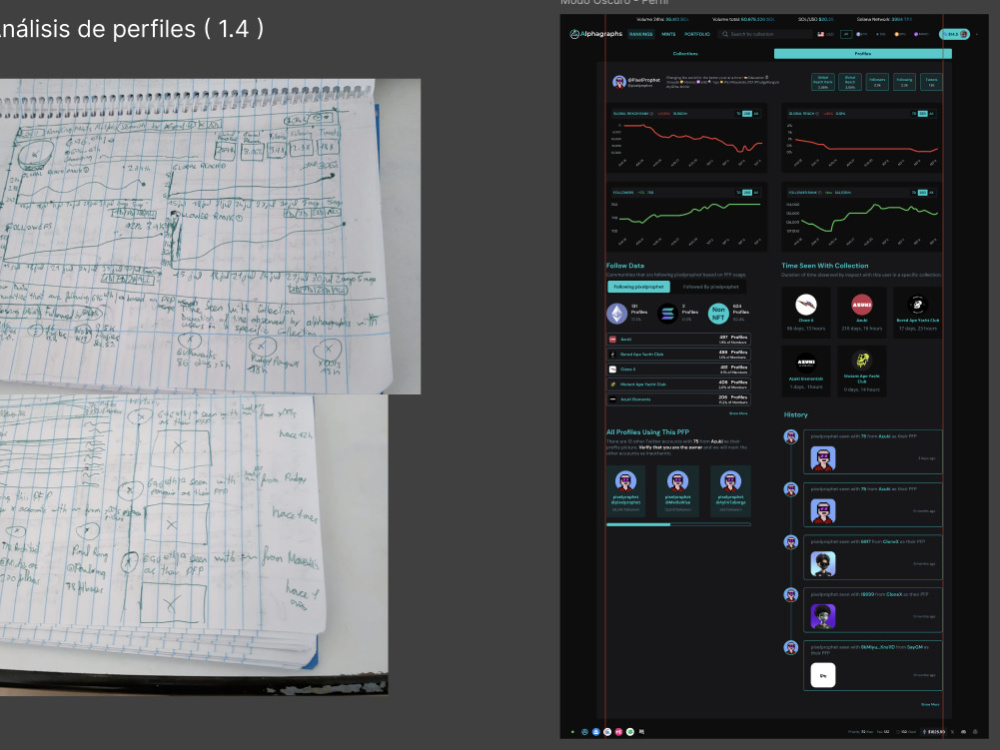Viewport: 1000px width, 750px height.
Task: Select highlighted range toggle on Follower Rank chart
Action: click(922, 192)
